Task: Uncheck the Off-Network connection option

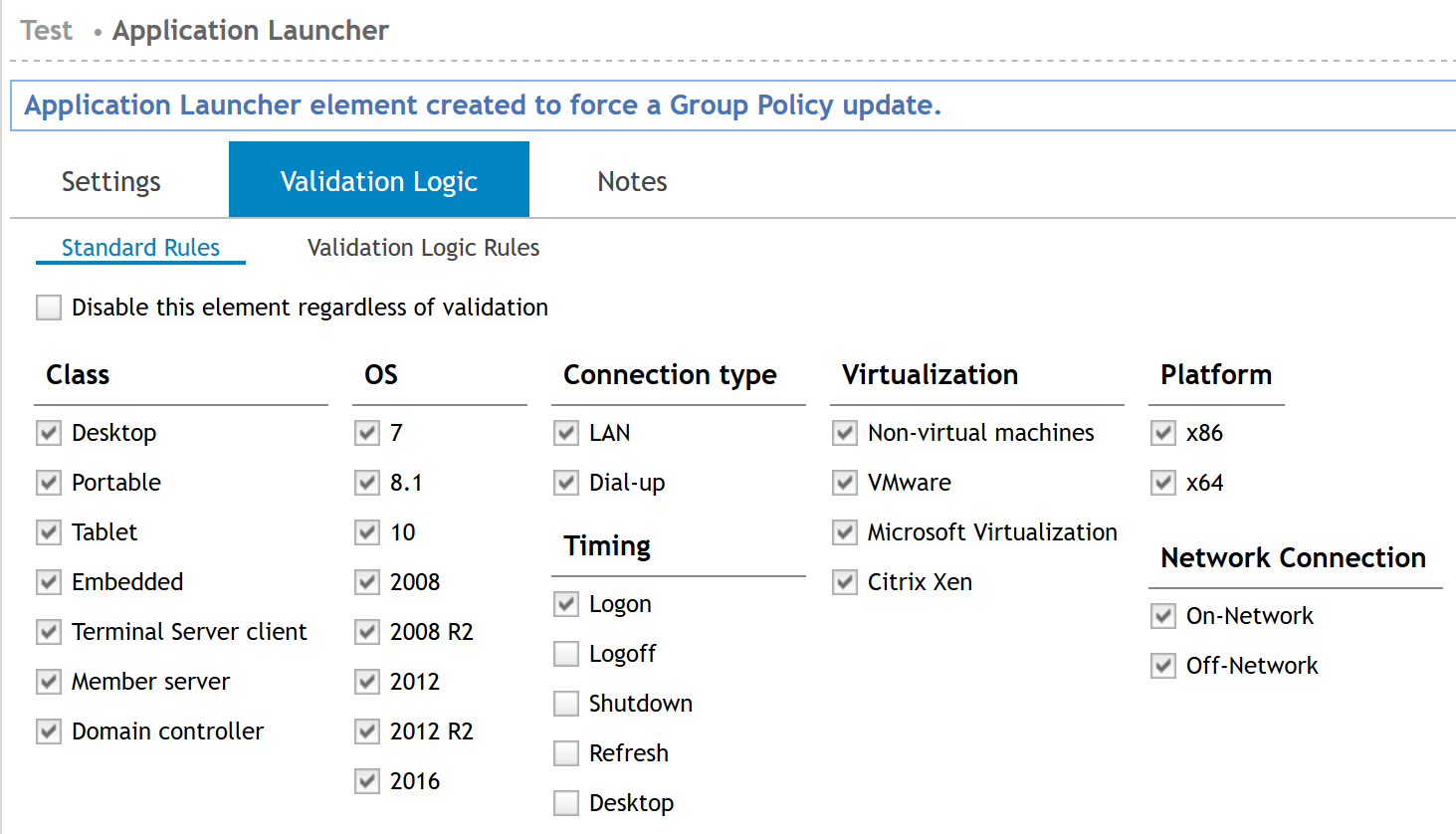Action: (1162, 665)
